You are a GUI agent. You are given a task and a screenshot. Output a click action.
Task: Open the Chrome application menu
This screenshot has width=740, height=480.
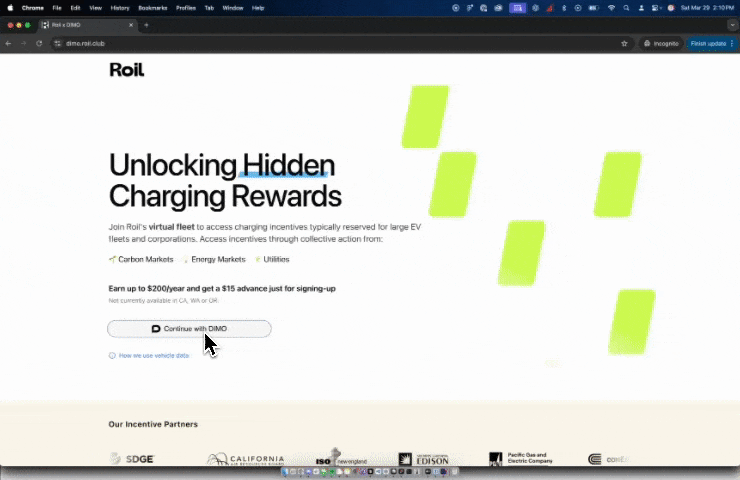click(x=33, y=8)
